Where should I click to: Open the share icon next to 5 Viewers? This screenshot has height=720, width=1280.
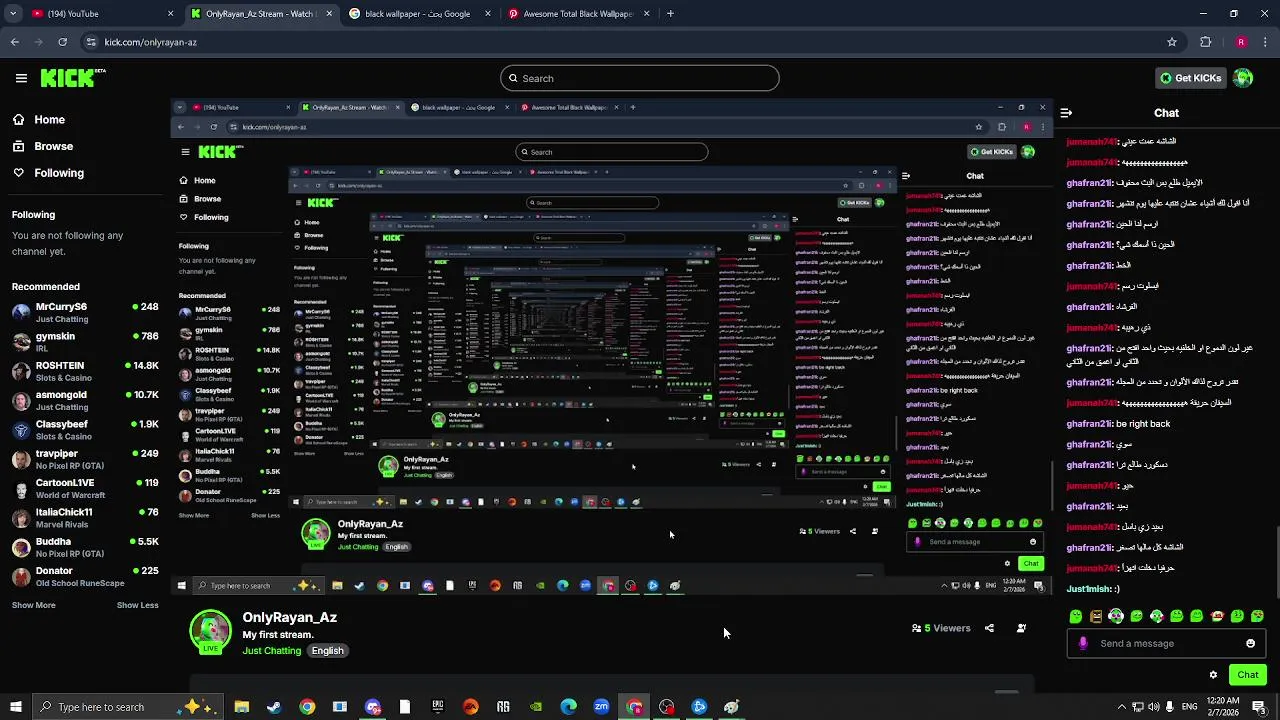[989, 628]
